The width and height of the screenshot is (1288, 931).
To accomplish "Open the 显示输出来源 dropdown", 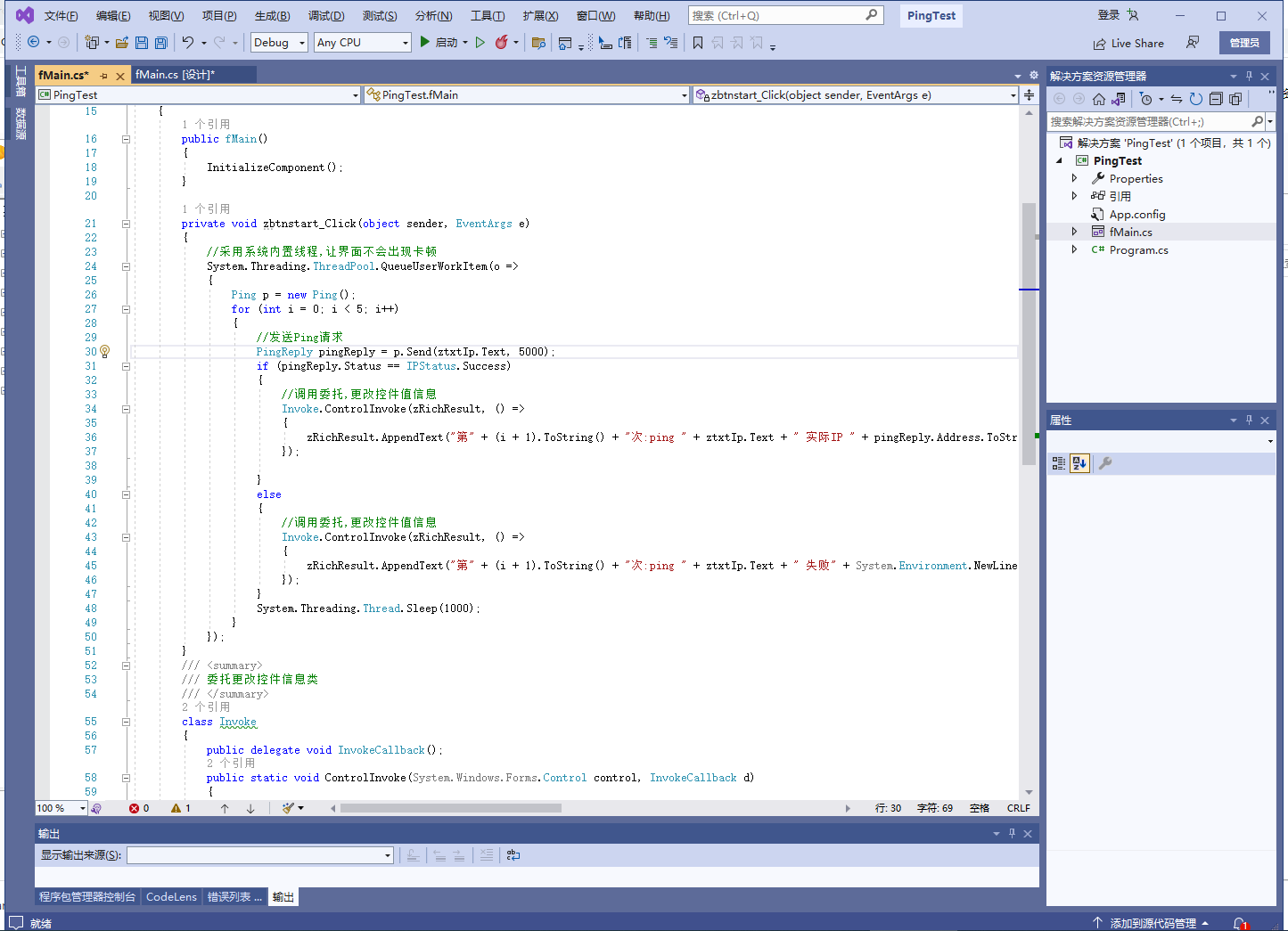I will coord(259,854).
